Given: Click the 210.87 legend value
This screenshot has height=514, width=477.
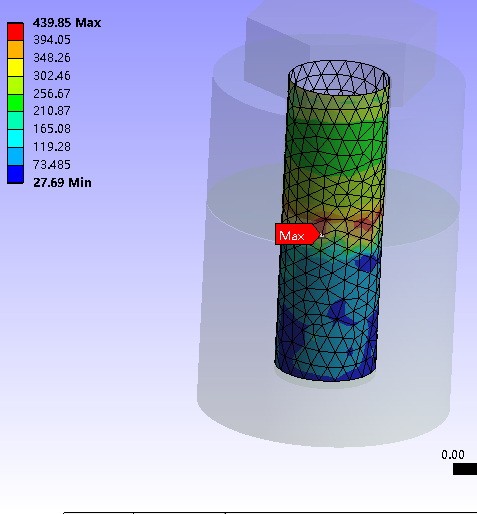Looking at the screenshot, I should pos(52,111).
